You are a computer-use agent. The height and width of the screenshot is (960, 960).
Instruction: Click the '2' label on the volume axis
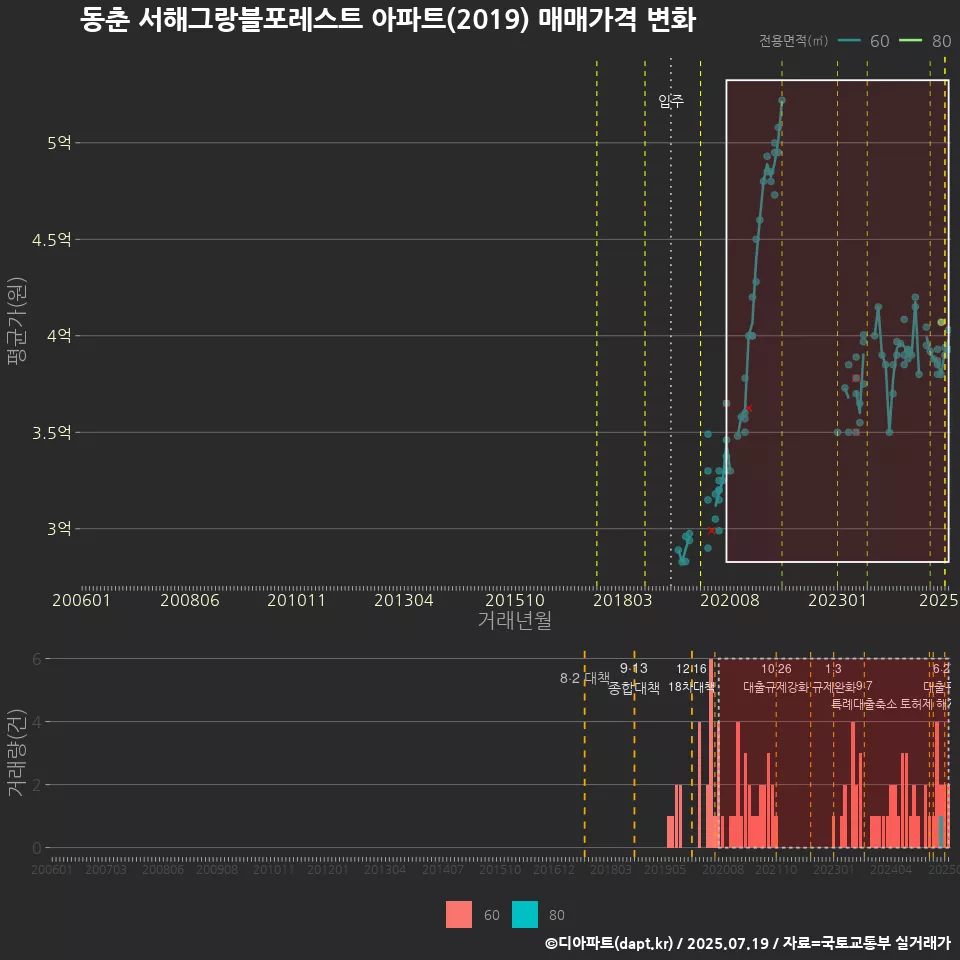click(37, 785)
